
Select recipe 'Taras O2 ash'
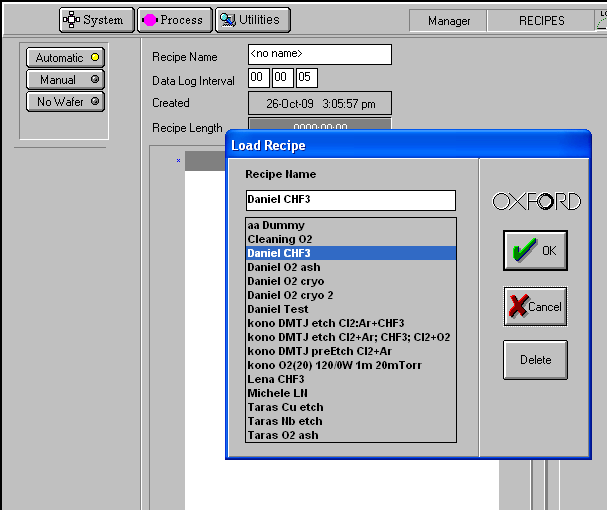click(351, 435)
